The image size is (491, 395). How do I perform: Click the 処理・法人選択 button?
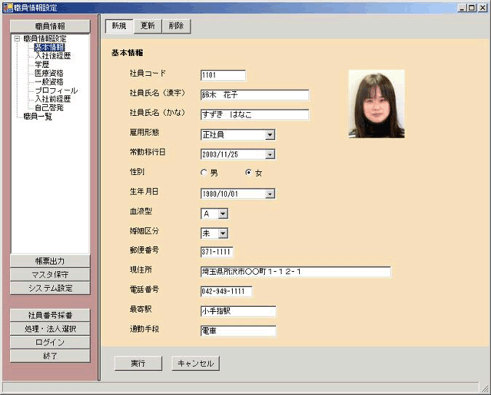coord(50,329)
